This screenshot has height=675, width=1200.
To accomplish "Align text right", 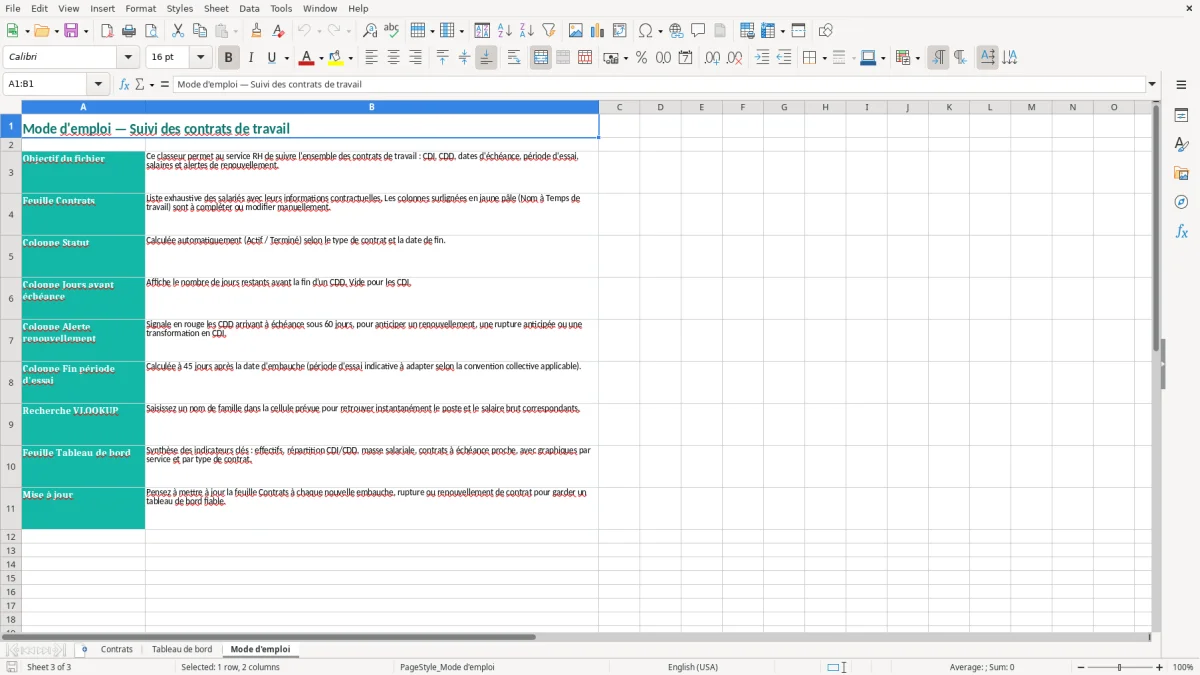I will tap(415, 58).
